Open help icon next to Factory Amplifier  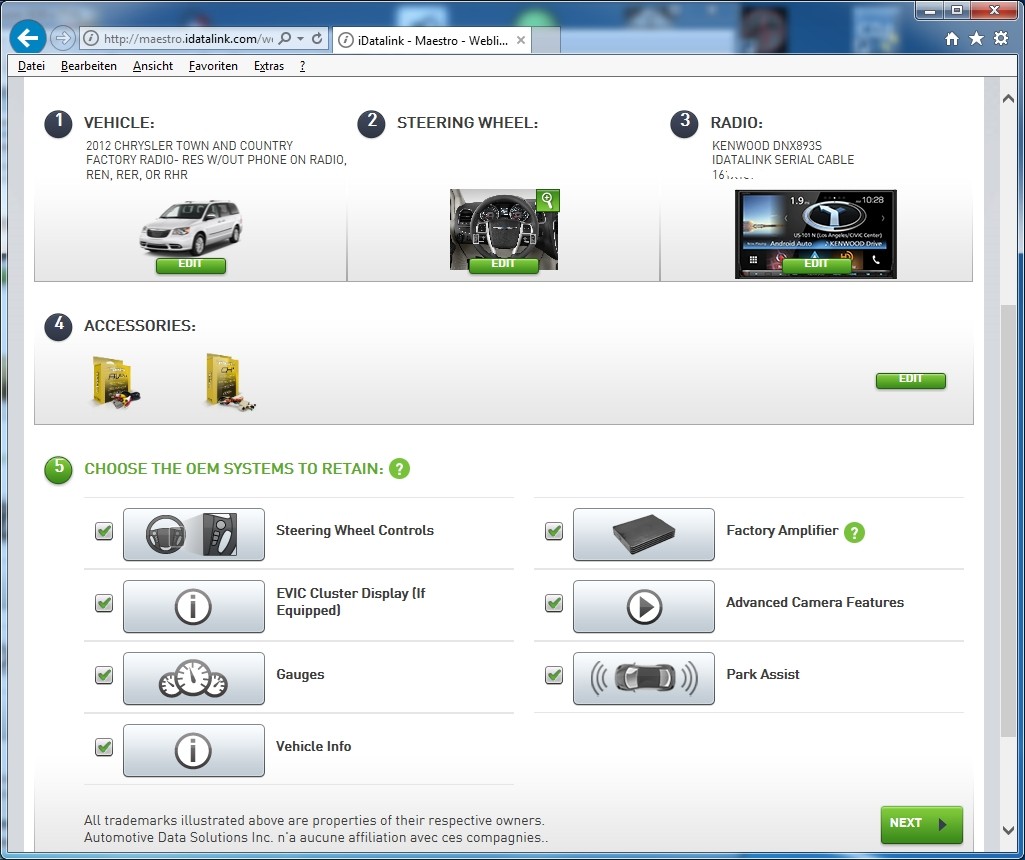point(854,532)
